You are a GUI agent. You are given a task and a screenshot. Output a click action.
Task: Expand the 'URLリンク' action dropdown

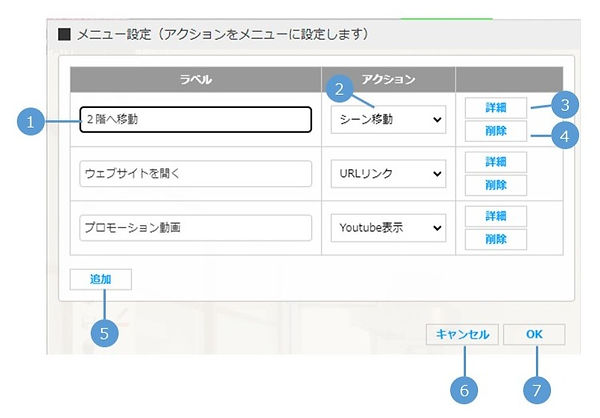(387, 174)
